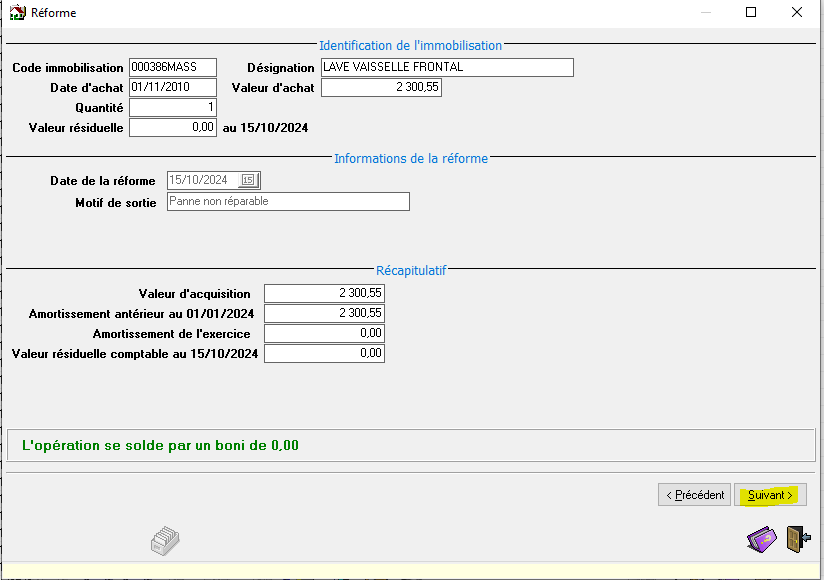Edit the Motif de sortie field

point(288,201)
